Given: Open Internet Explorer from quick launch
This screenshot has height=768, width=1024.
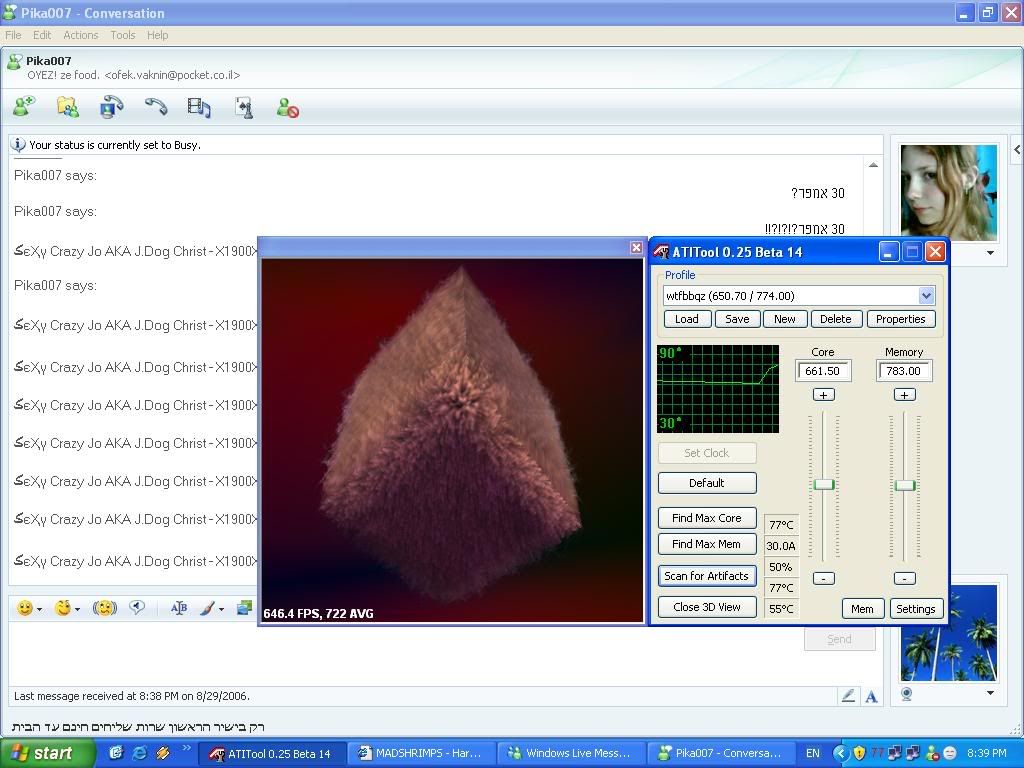Looking at the screenshot, I should click(x=140, y=753).
